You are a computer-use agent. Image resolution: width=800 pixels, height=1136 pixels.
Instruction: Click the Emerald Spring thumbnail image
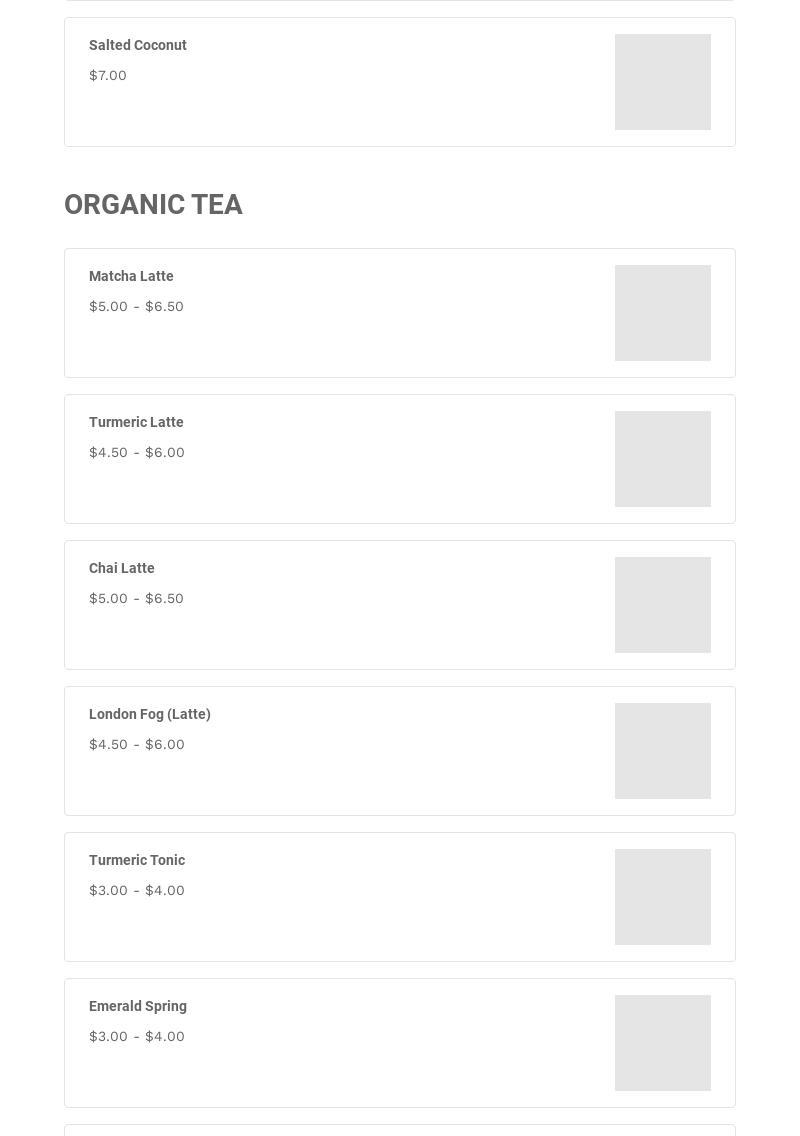[x=662, y=1043]
